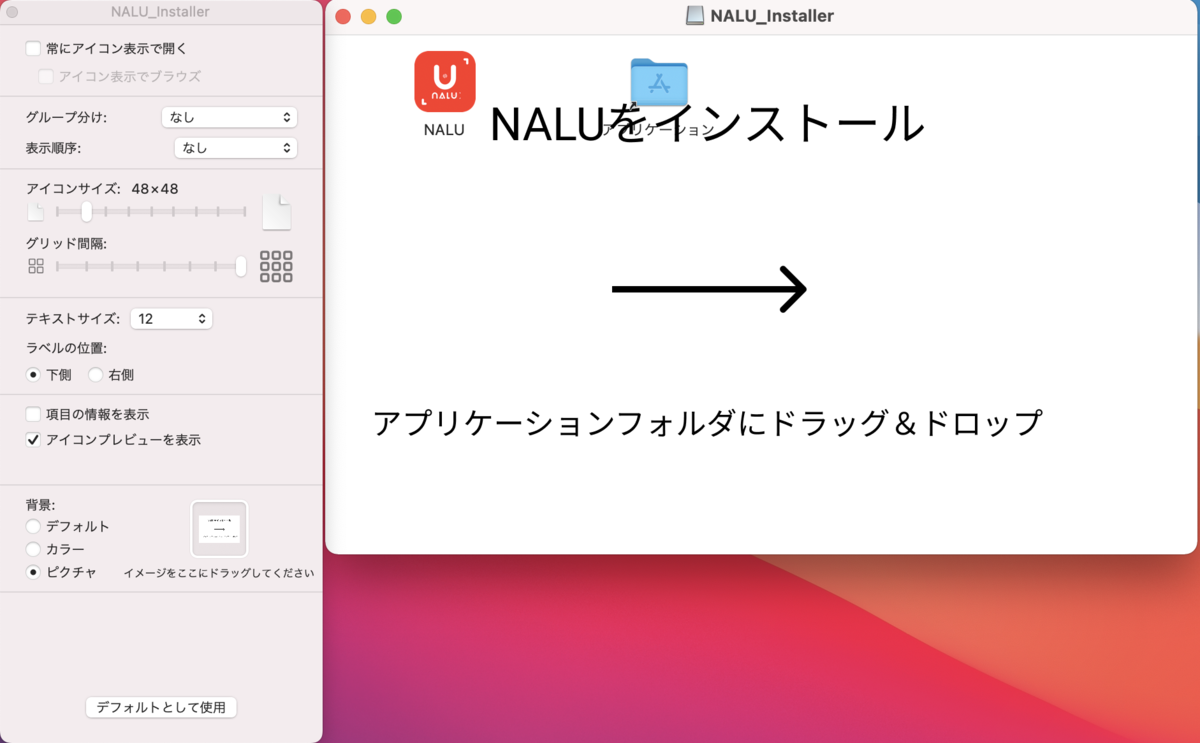
Task: Open the グループ分け dropdown
Action: pos(229,117)
